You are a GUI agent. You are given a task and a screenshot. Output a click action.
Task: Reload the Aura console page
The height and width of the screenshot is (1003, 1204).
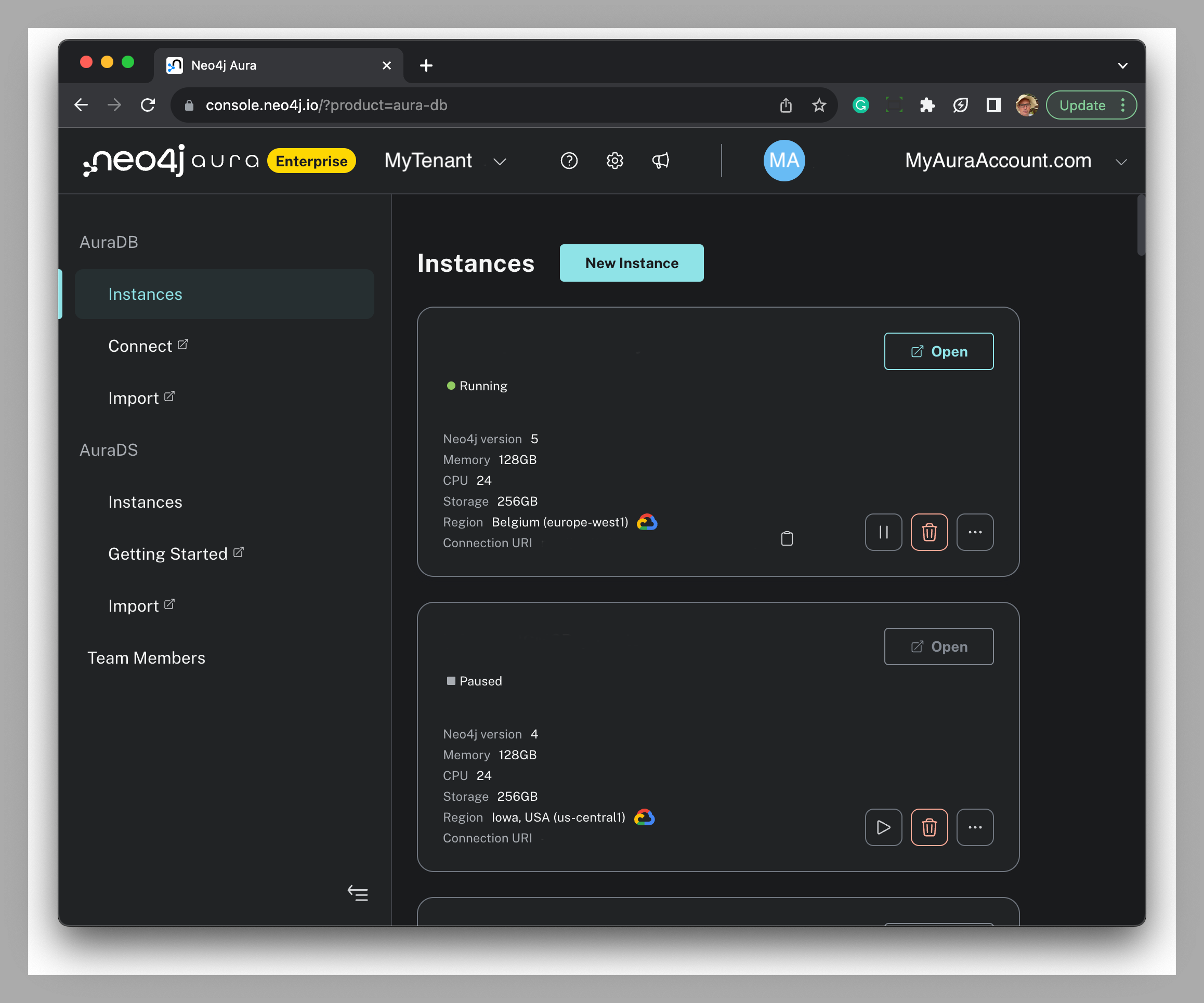pos(148,105)
